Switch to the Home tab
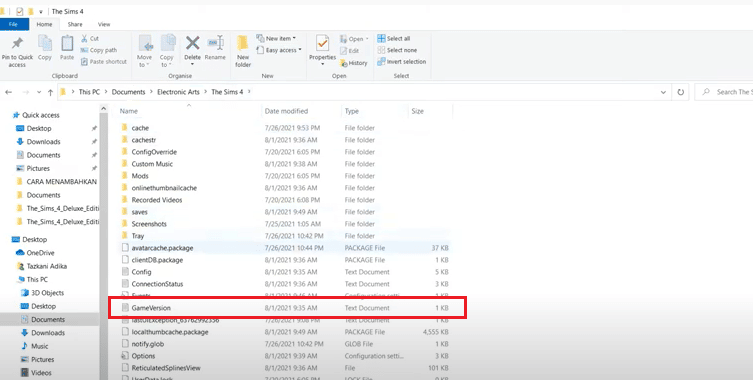The image size is (753, 380). tap(44, 24)
